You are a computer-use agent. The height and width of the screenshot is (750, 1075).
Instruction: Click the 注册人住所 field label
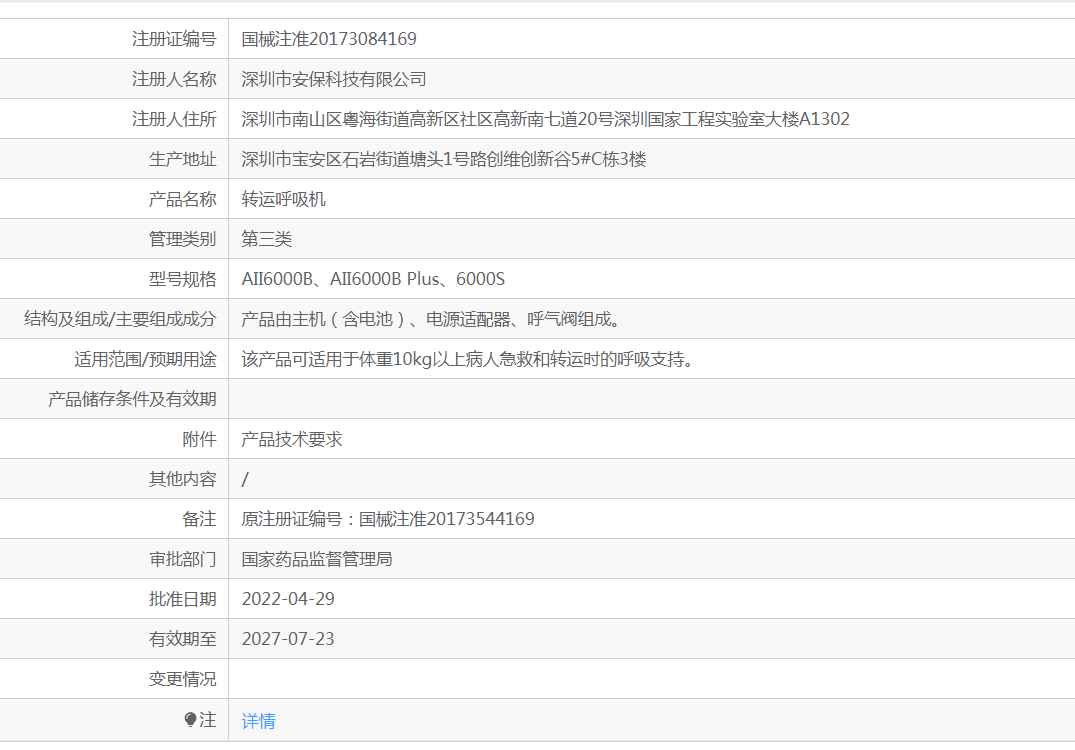[x=174, y=119]
